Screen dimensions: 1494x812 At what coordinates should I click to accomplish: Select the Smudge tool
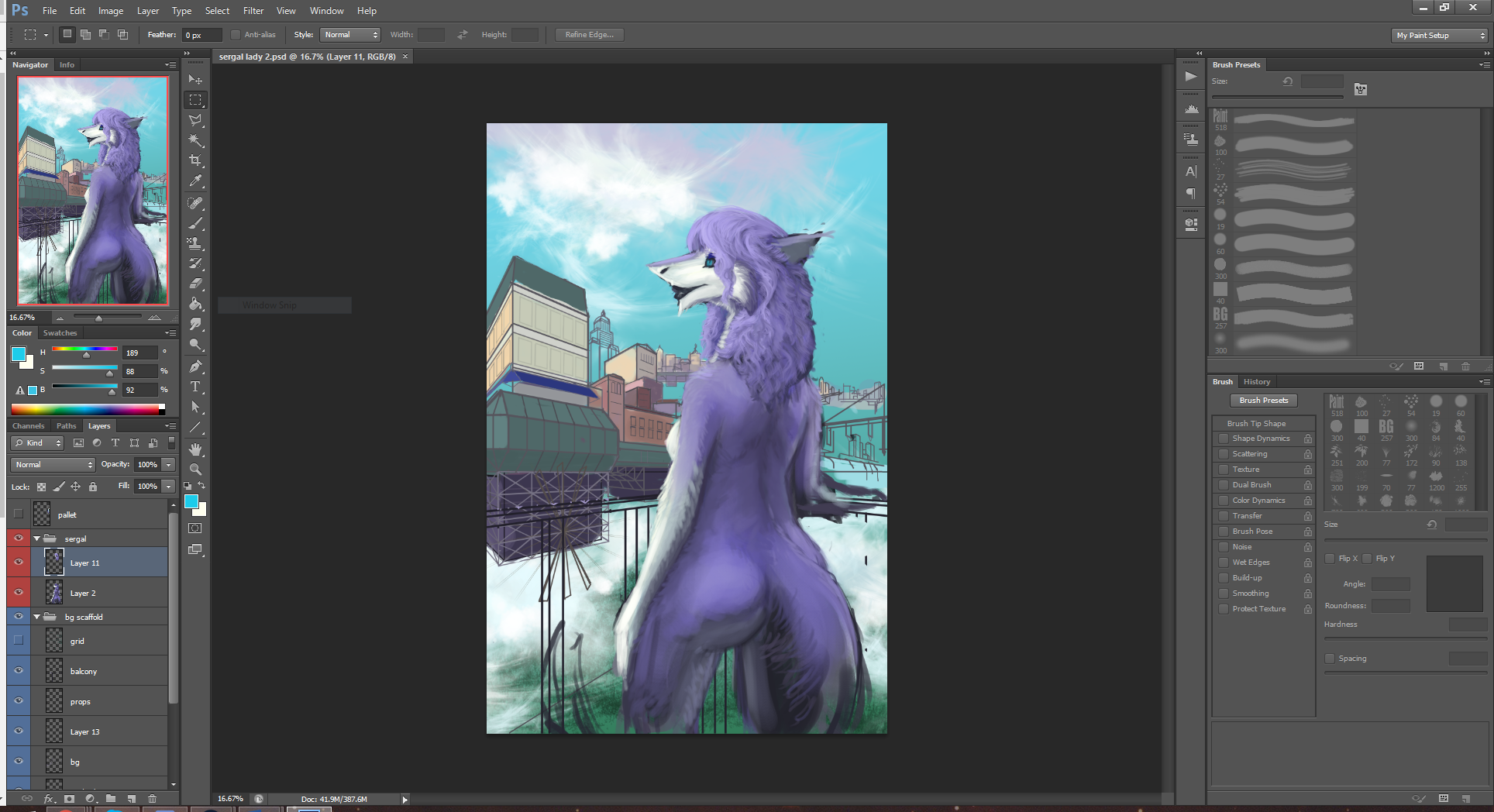coord(195,324)
